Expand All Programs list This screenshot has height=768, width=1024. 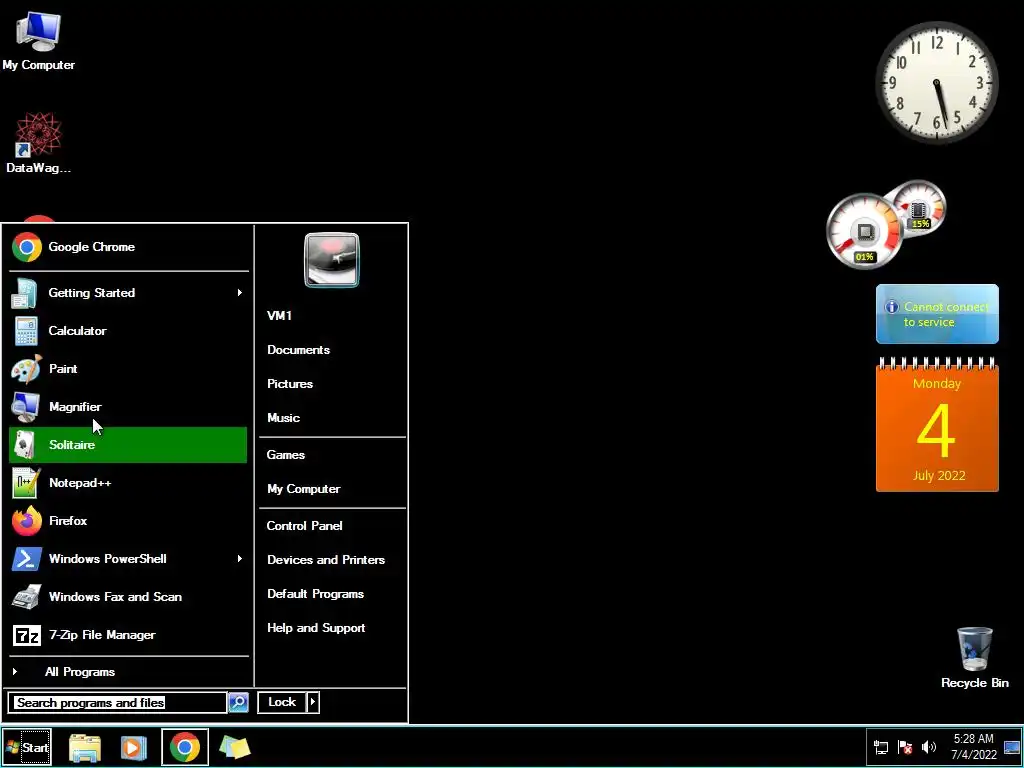[x=128, y=672]
